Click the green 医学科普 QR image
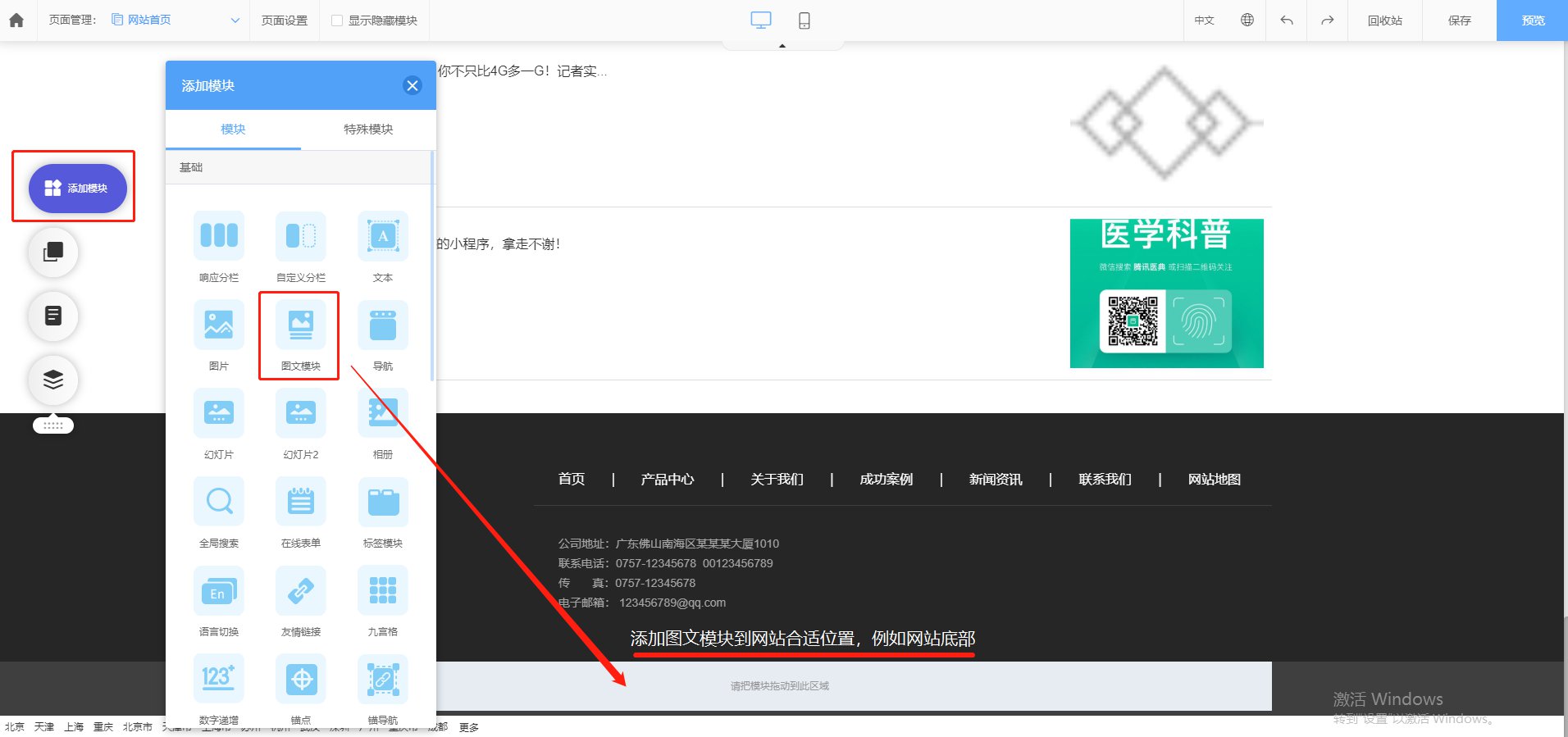1568x737 pixels. click(x=1167, y=293)
